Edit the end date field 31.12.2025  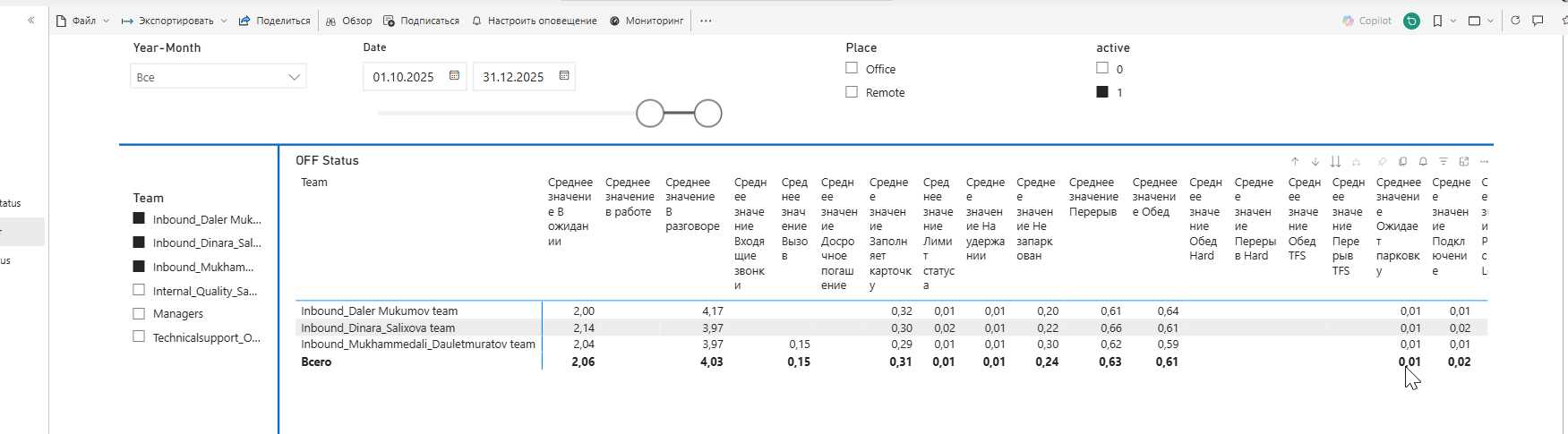pyautogui.click(x=513, y=77)
